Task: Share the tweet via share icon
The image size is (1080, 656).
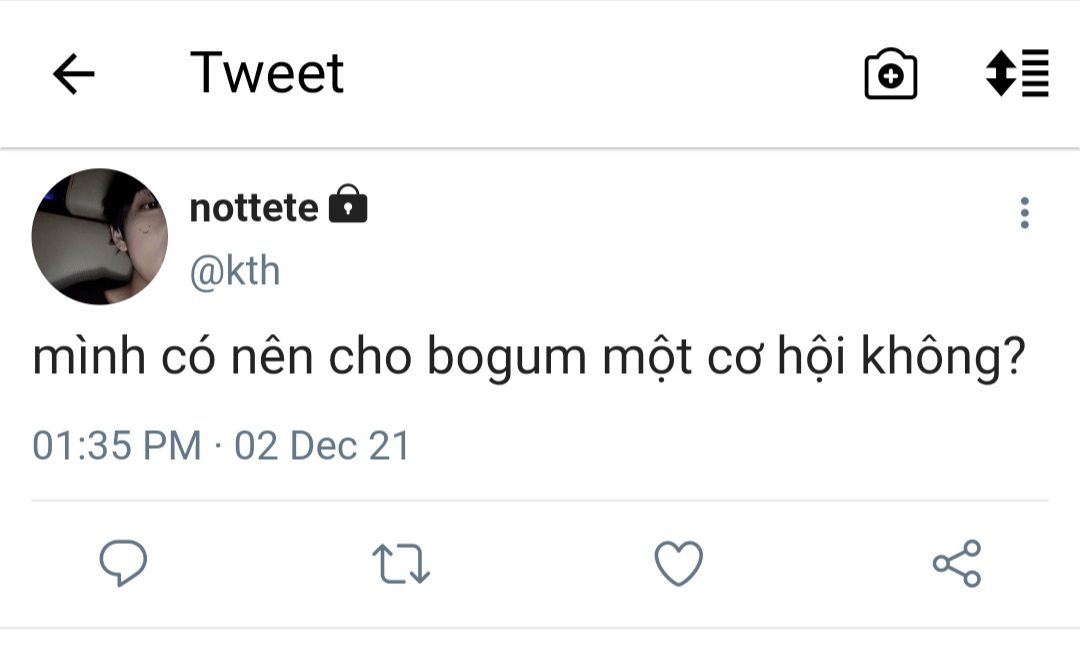Action: [957, 563]
